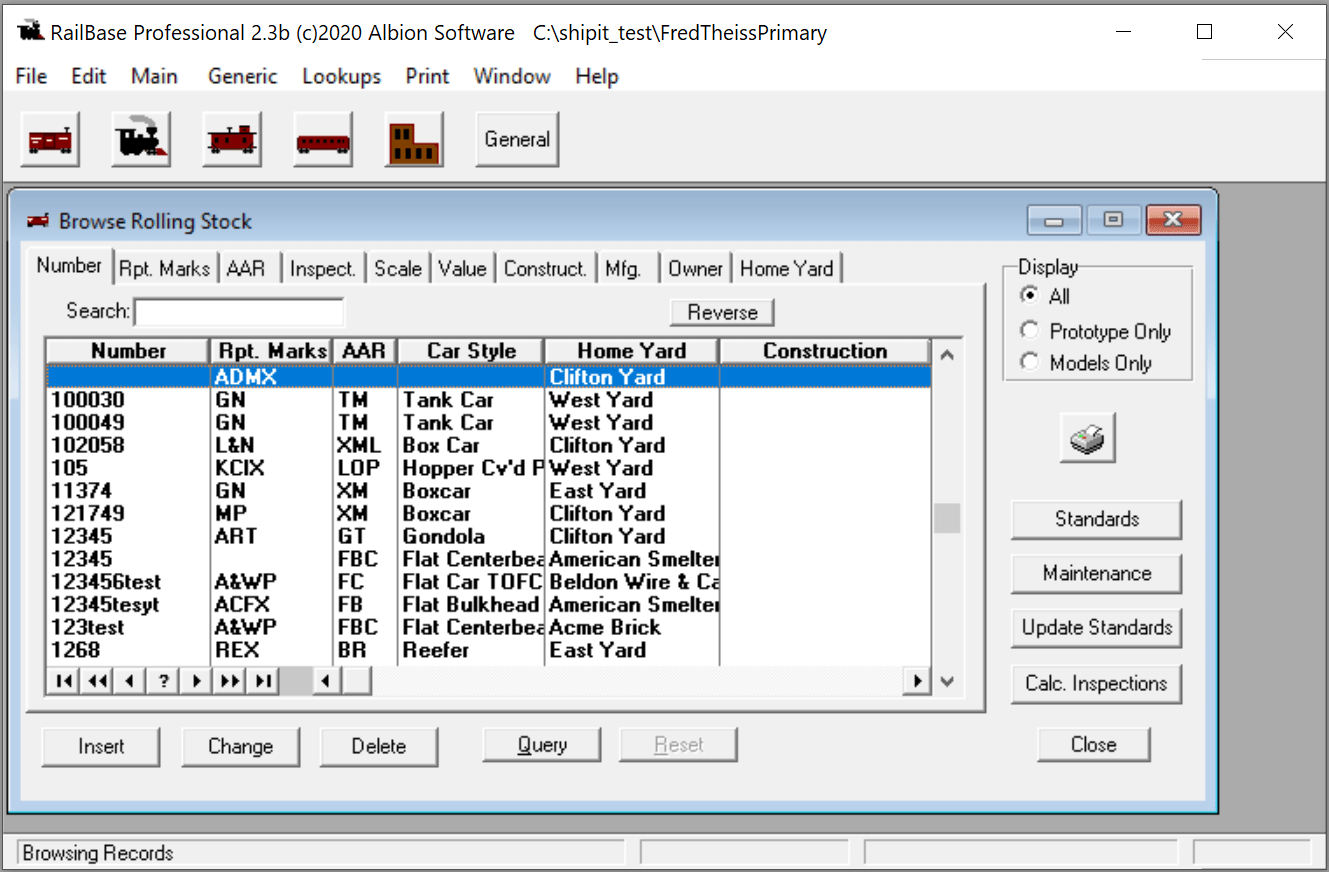1329x872 pixels.
Task: Select the row numbered 100030
Action: point(490,400)
